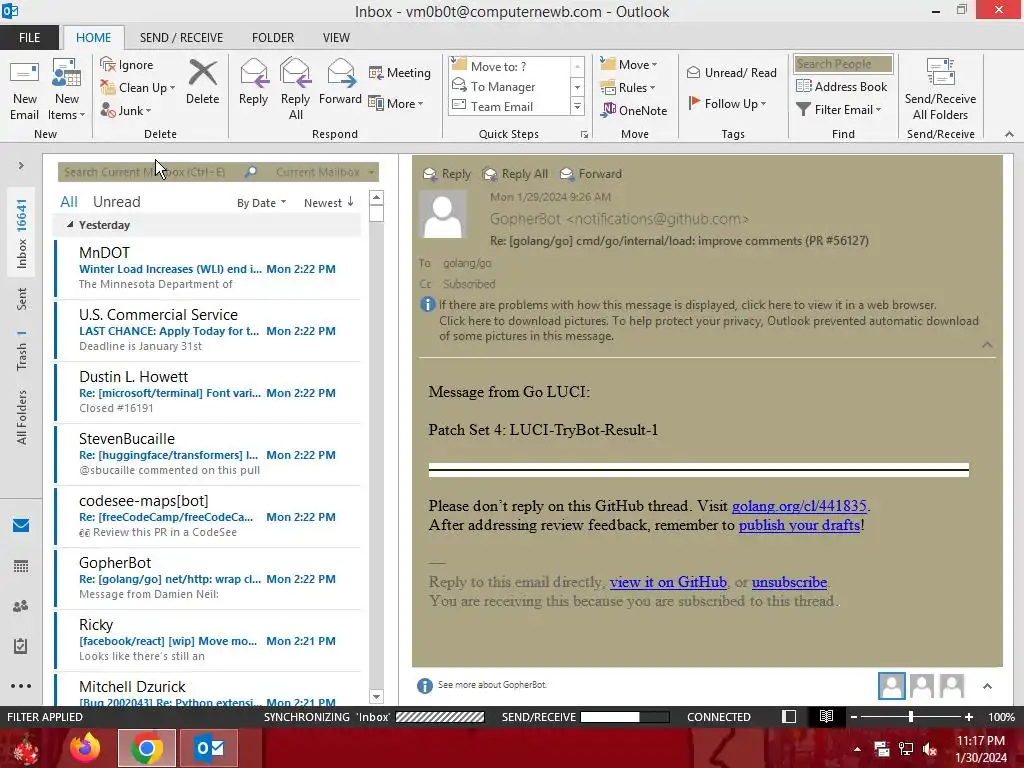
Task: Delete the selected message
Action: (x=202, y=82)
